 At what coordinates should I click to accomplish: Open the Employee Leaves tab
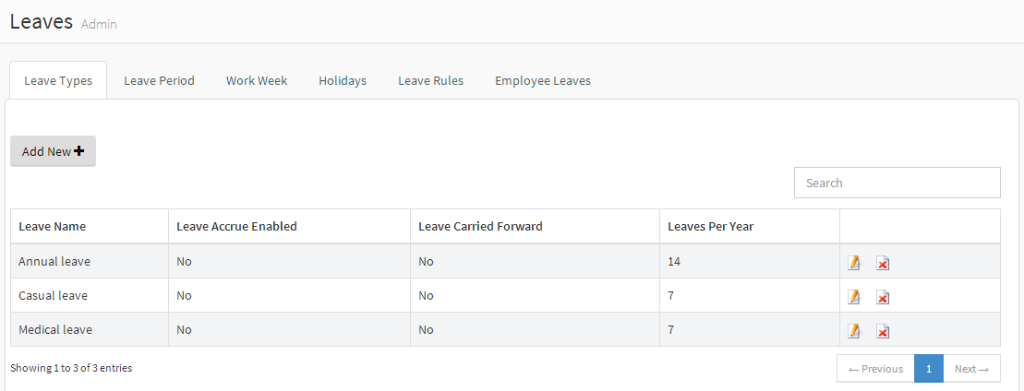543,81
